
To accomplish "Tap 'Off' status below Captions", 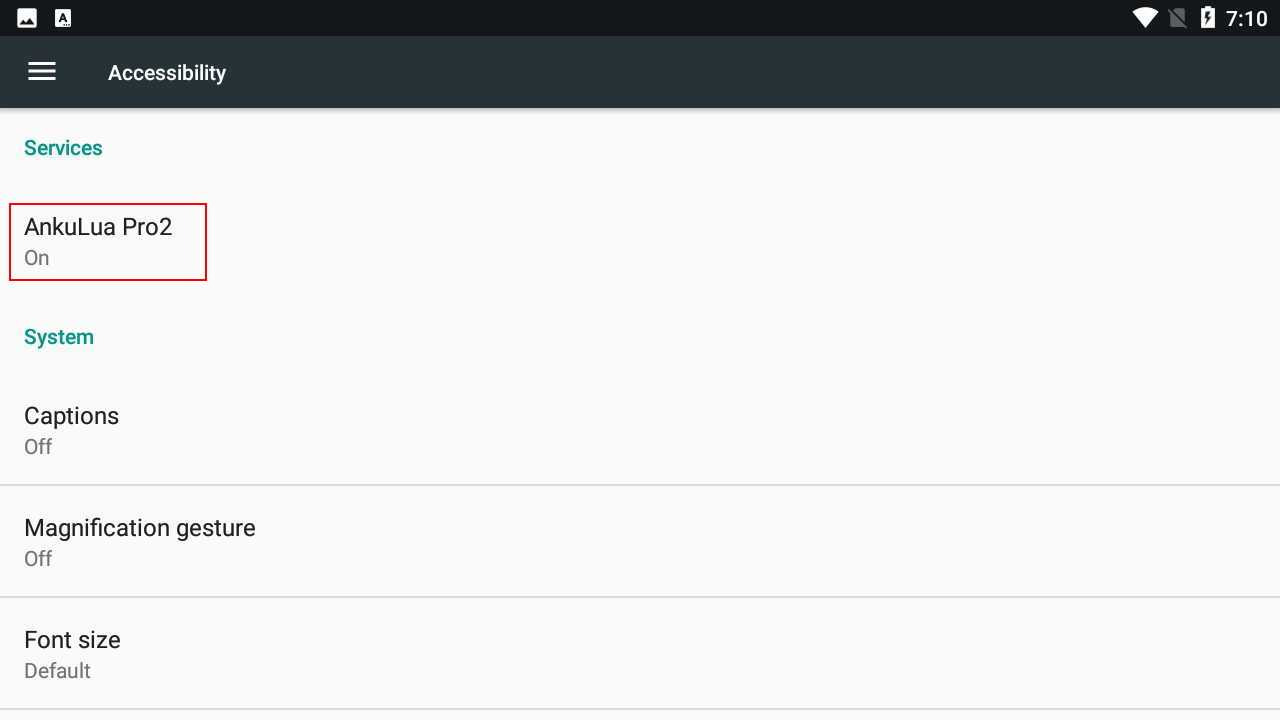I will point(38,447).
